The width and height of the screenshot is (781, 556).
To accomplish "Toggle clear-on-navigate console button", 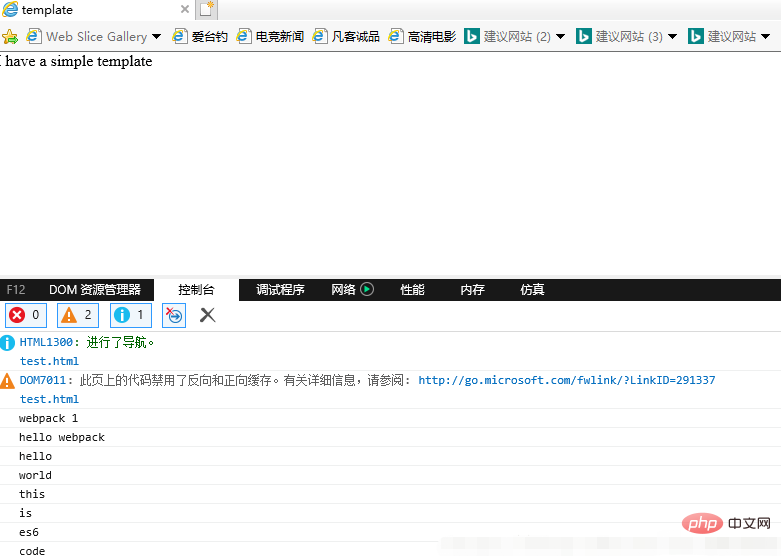I will (x=174, y=315).
